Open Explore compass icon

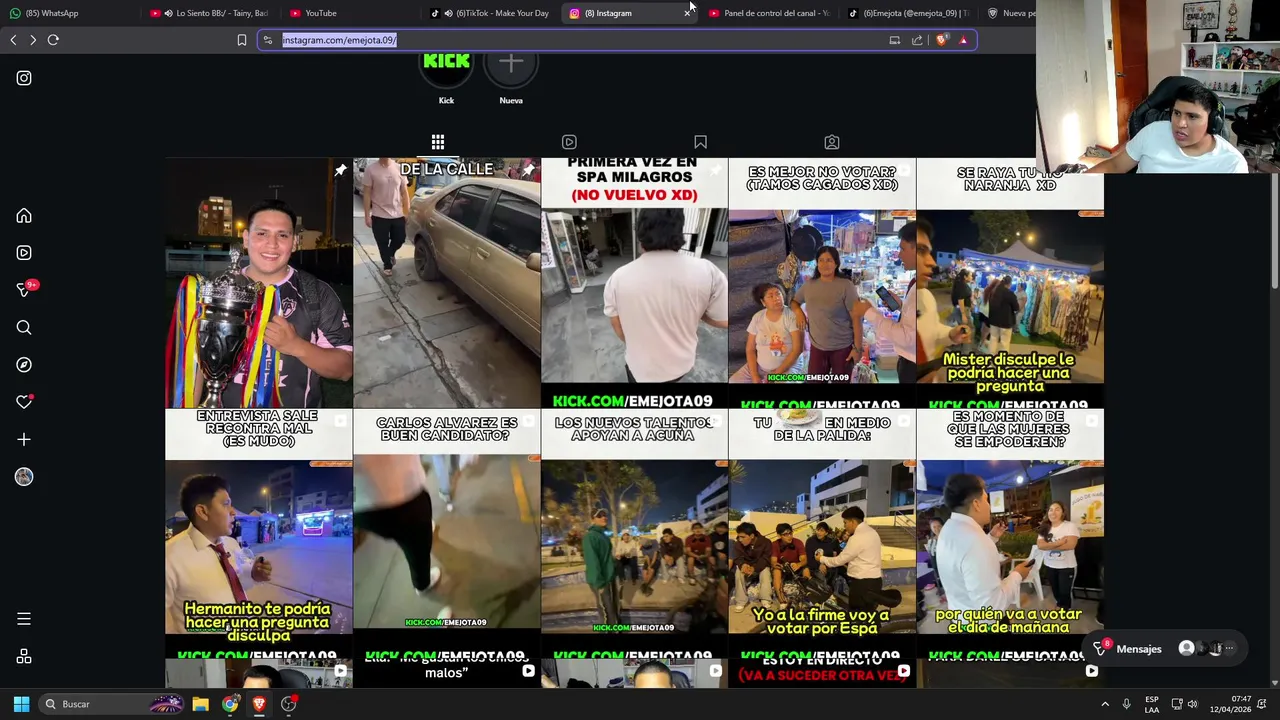pos(24,365)
